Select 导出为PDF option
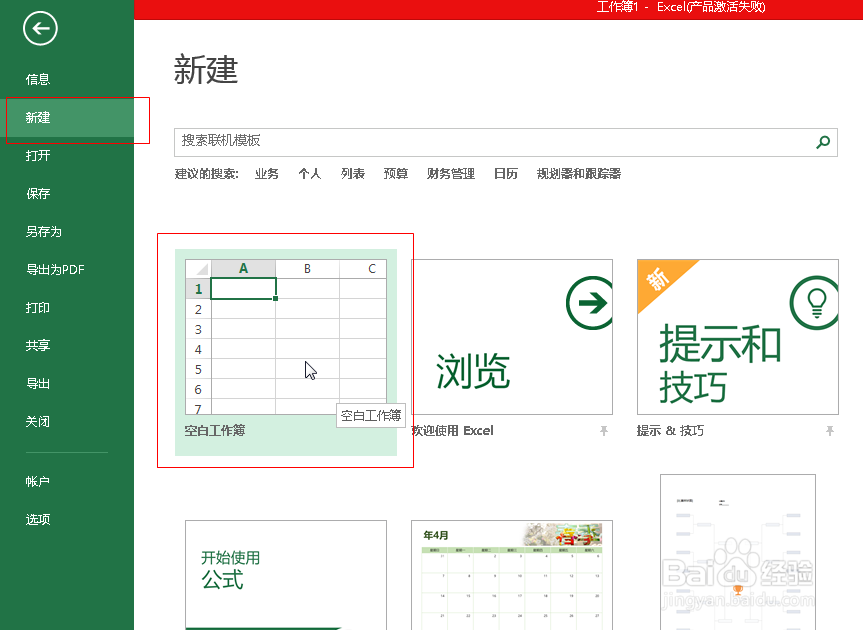 pos(55,270)
